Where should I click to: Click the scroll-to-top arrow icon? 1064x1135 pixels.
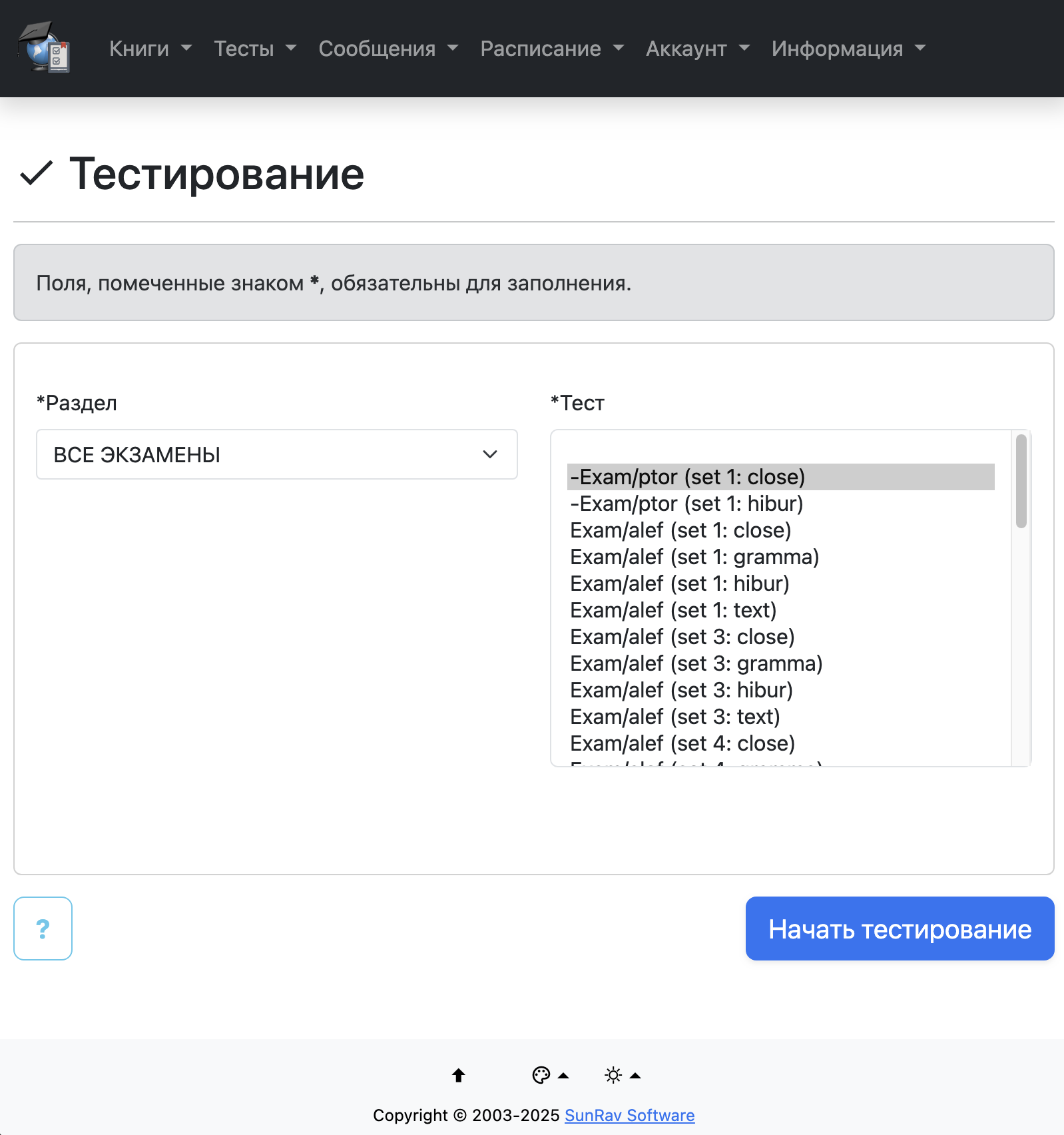pos(458,1075)
